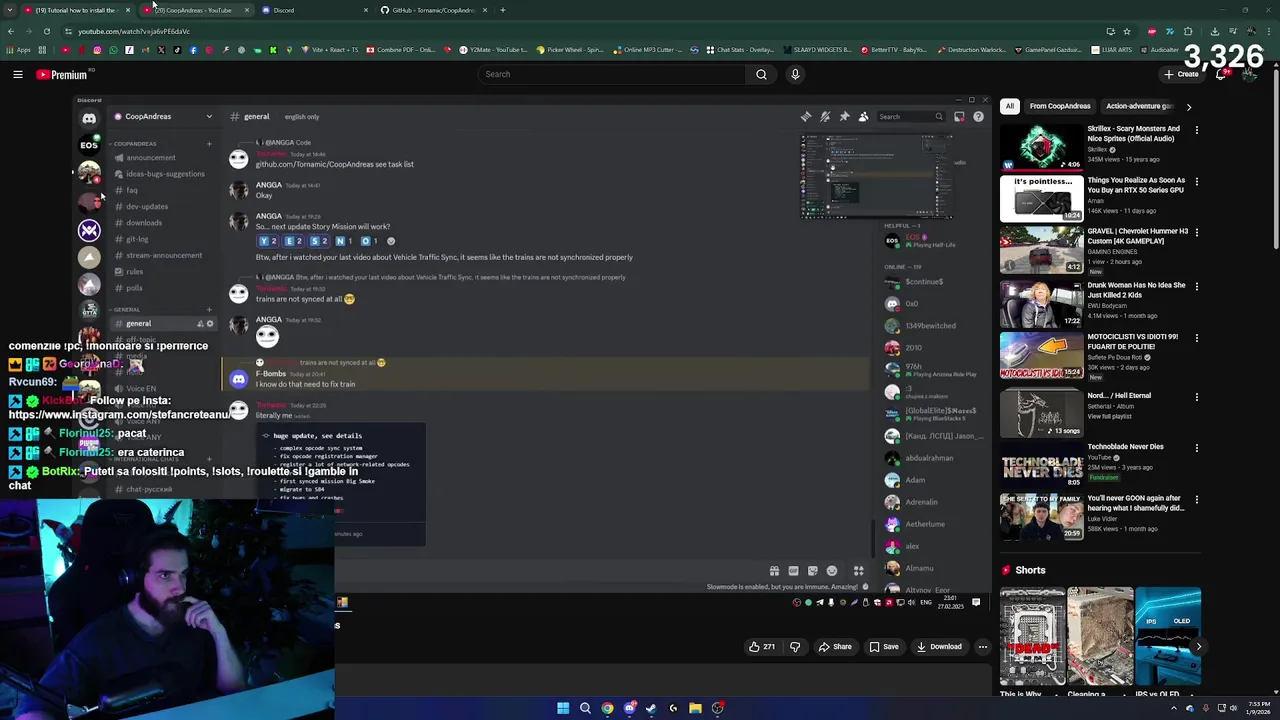Open options for Drunk Woman video
The height and width of the screenshot is (720, 1280).
click(x=1196, y=286)
